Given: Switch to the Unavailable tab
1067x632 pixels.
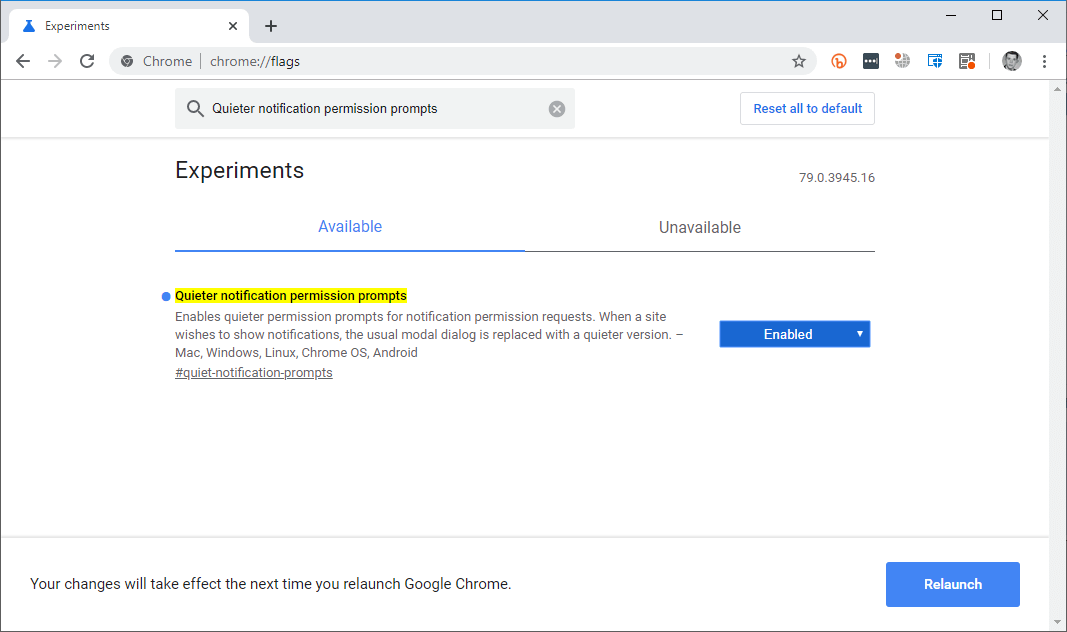Looking at the screenshot, I should point(699,227).
